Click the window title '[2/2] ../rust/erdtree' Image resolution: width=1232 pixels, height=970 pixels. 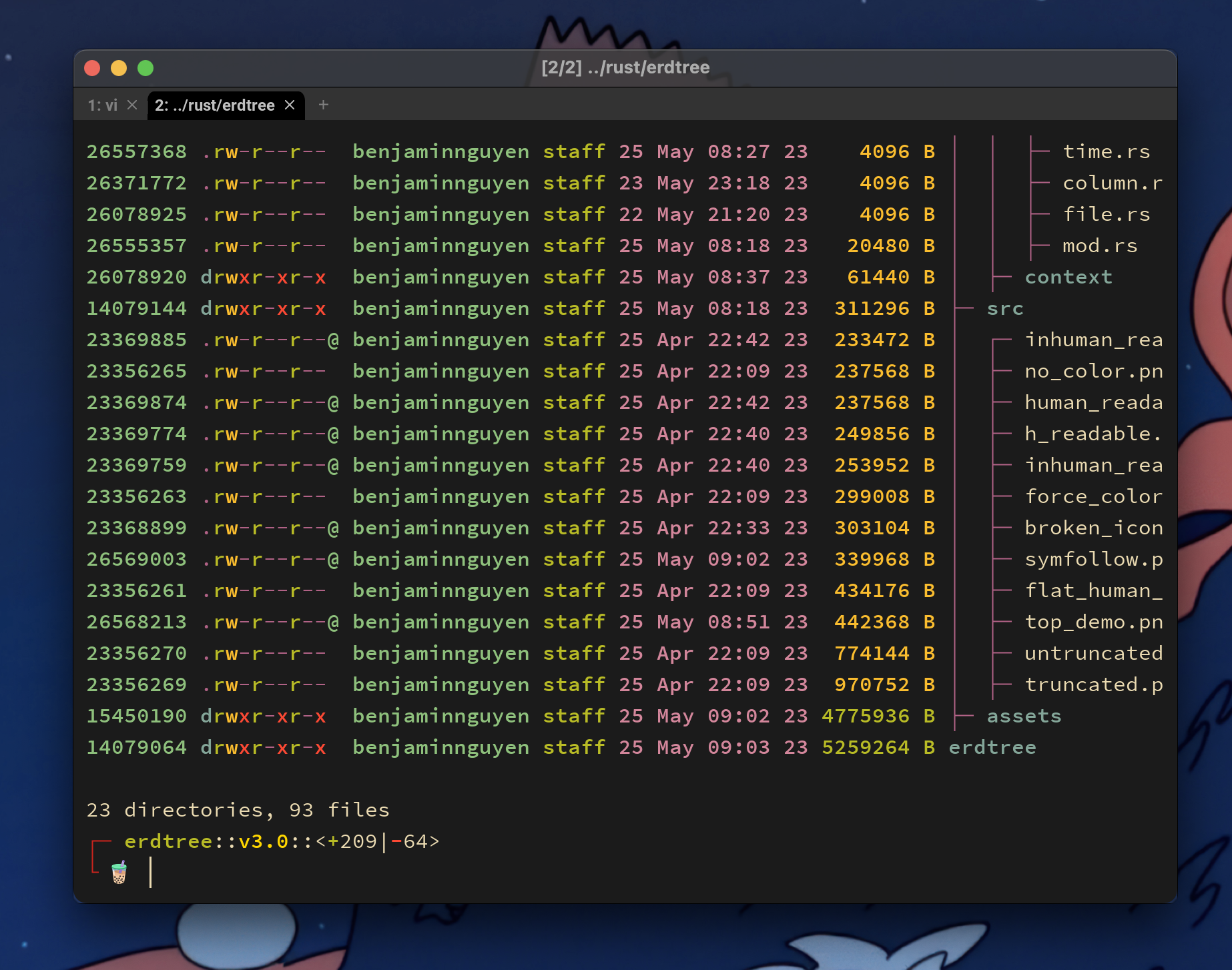(x=625, y=67)
